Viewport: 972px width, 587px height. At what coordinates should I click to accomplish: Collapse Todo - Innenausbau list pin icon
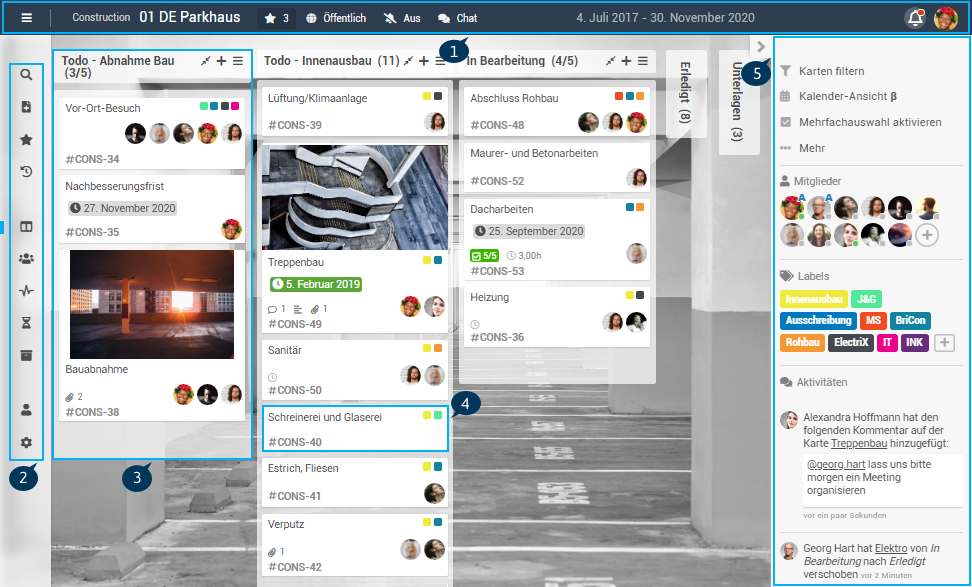point(408,61)
